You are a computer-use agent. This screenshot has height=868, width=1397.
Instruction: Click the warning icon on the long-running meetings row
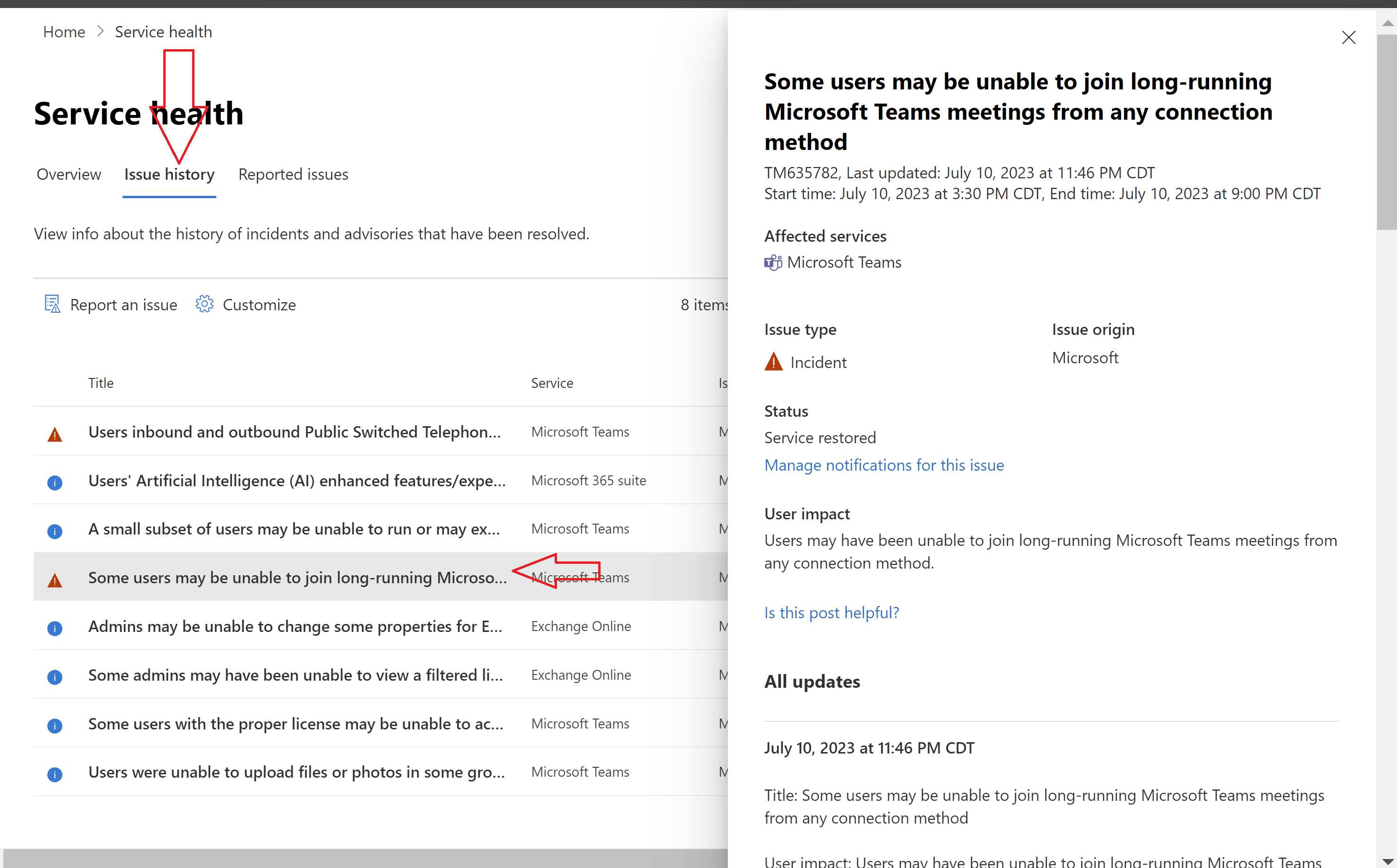coord(54,580)
